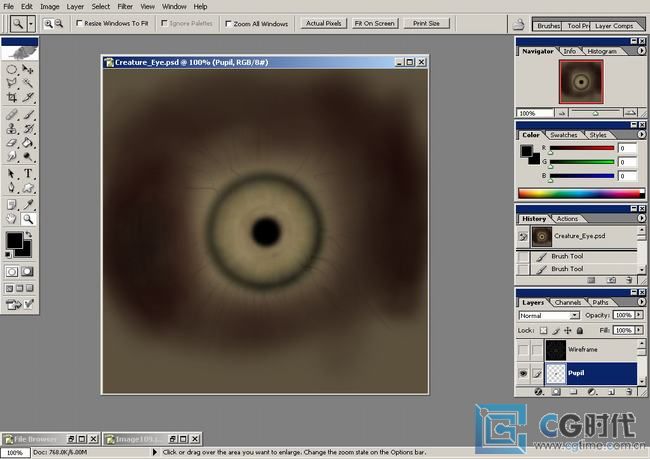Image resolution: width=650 pixels, height=459 pixels.
Task: Select the Custom Shape tool
Action: 28,188
